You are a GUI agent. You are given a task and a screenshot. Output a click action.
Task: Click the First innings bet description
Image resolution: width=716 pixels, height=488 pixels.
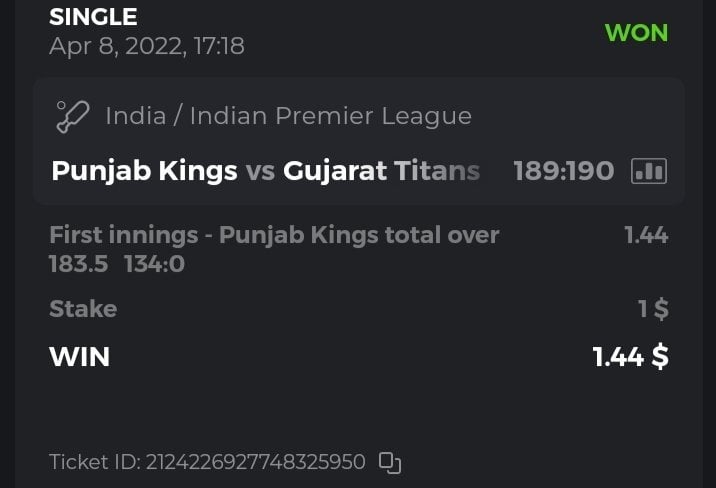(274, 236)
